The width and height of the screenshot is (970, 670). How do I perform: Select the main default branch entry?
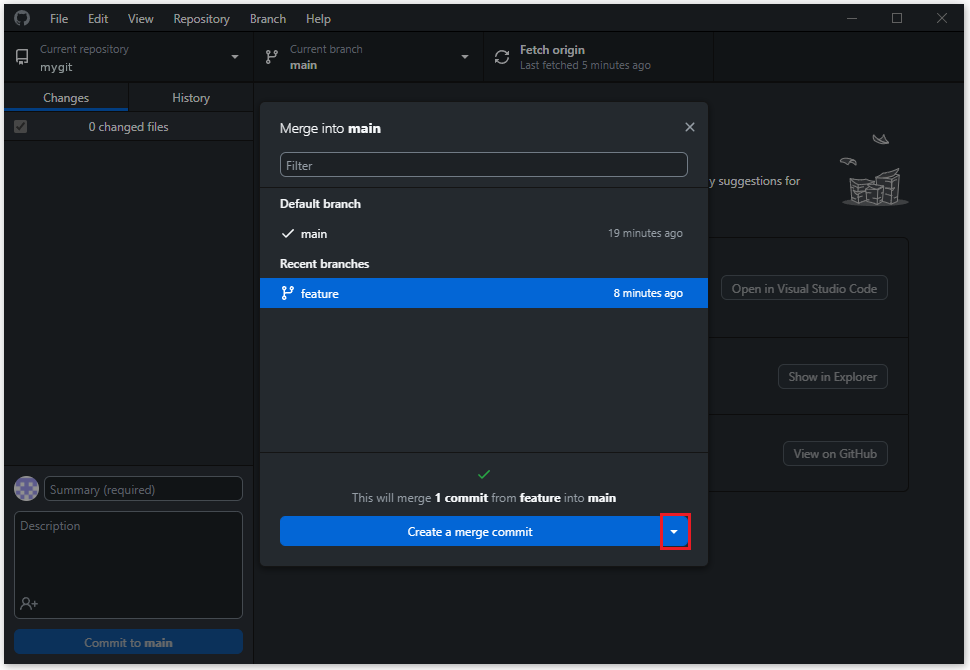(483, 233)
